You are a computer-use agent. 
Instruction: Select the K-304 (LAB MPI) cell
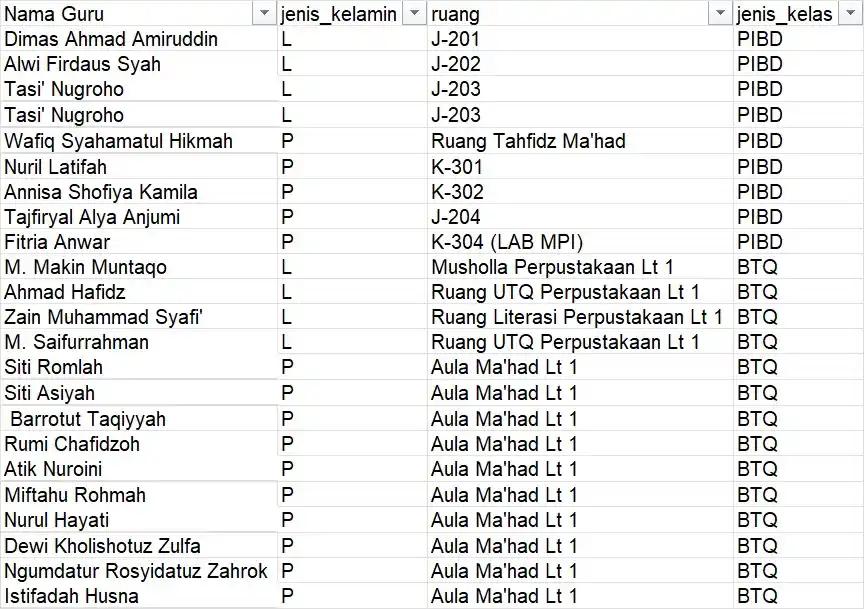[580, 242]
